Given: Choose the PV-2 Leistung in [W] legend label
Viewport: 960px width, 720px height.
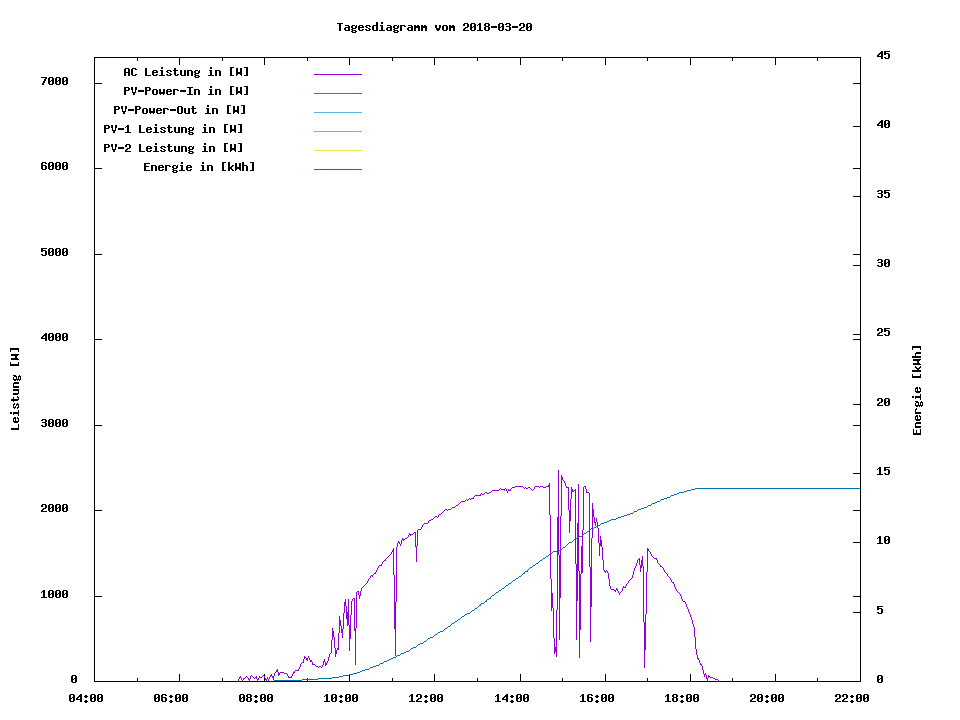Looking at the screenshot, I should tap(173, 148).
